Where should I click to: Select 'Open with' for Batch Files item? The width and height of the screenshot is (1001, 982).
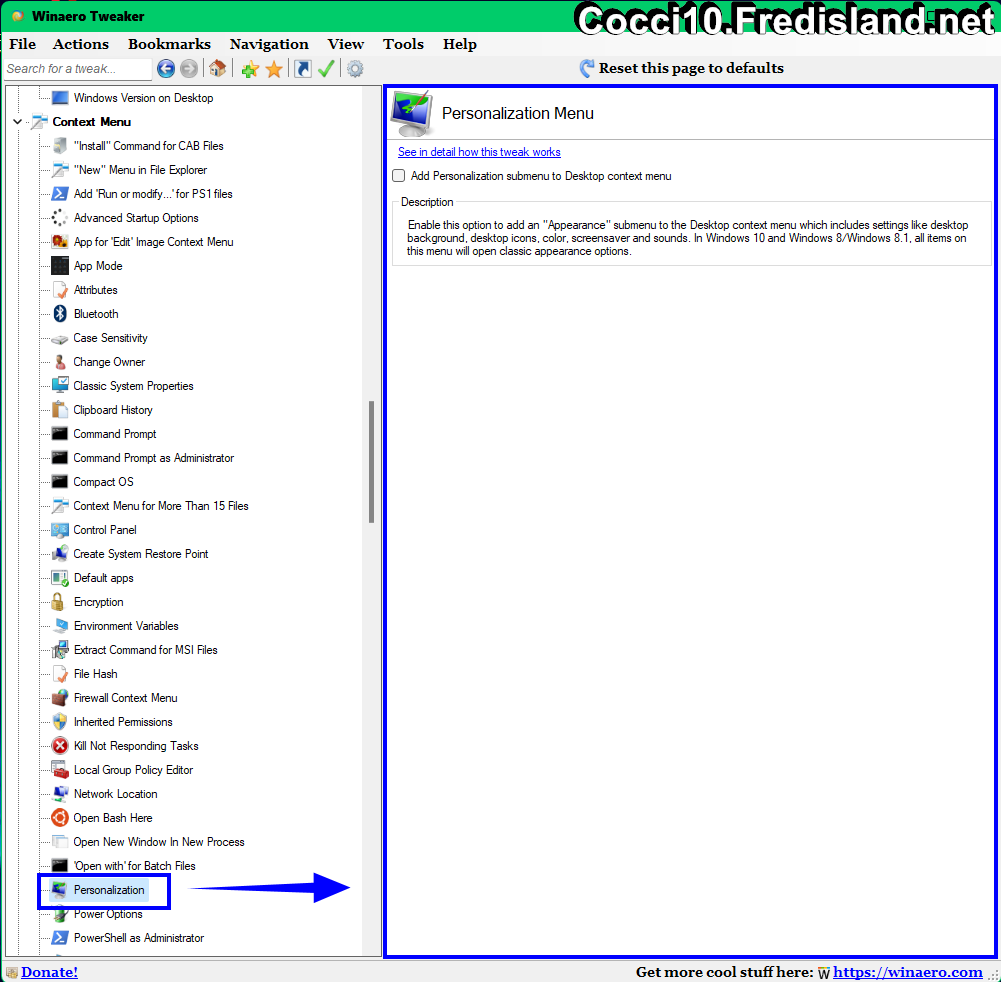tap(135, 866)
